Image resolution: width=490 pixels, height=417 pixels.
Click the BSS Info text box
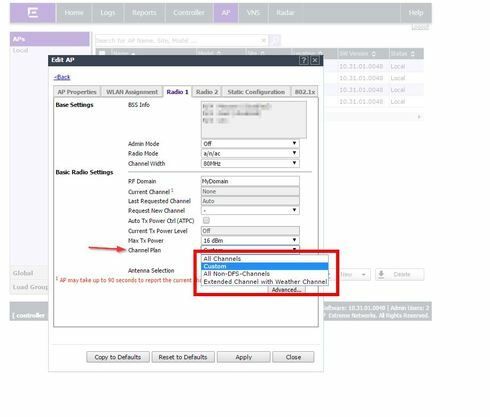point(254,120)
